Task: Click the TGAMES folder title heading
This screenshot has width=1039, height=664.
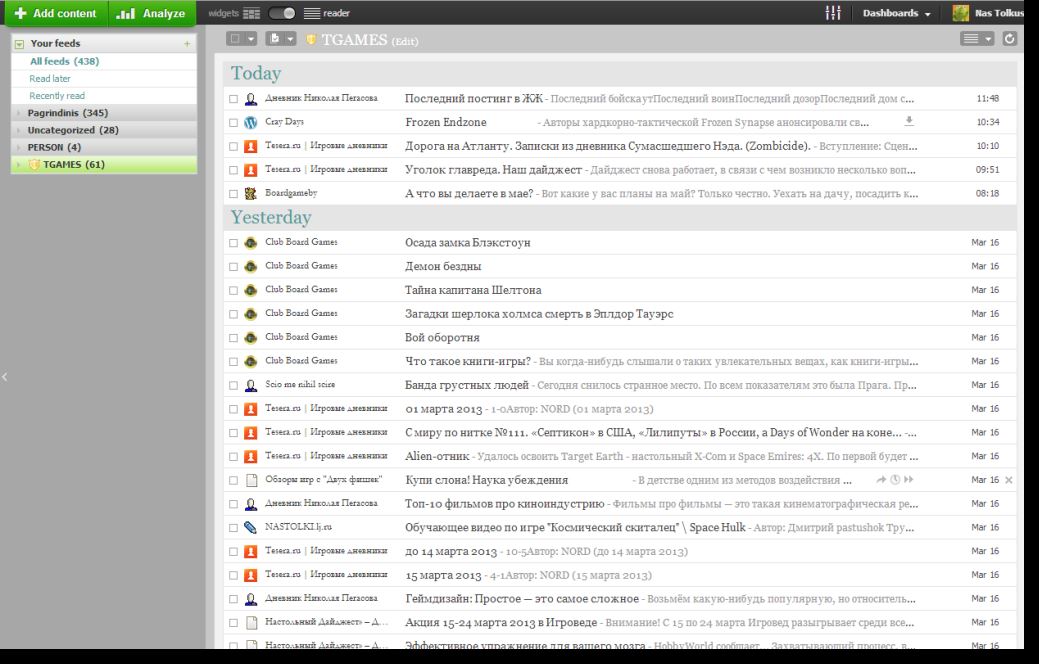Action: click(x=354, y=40)
